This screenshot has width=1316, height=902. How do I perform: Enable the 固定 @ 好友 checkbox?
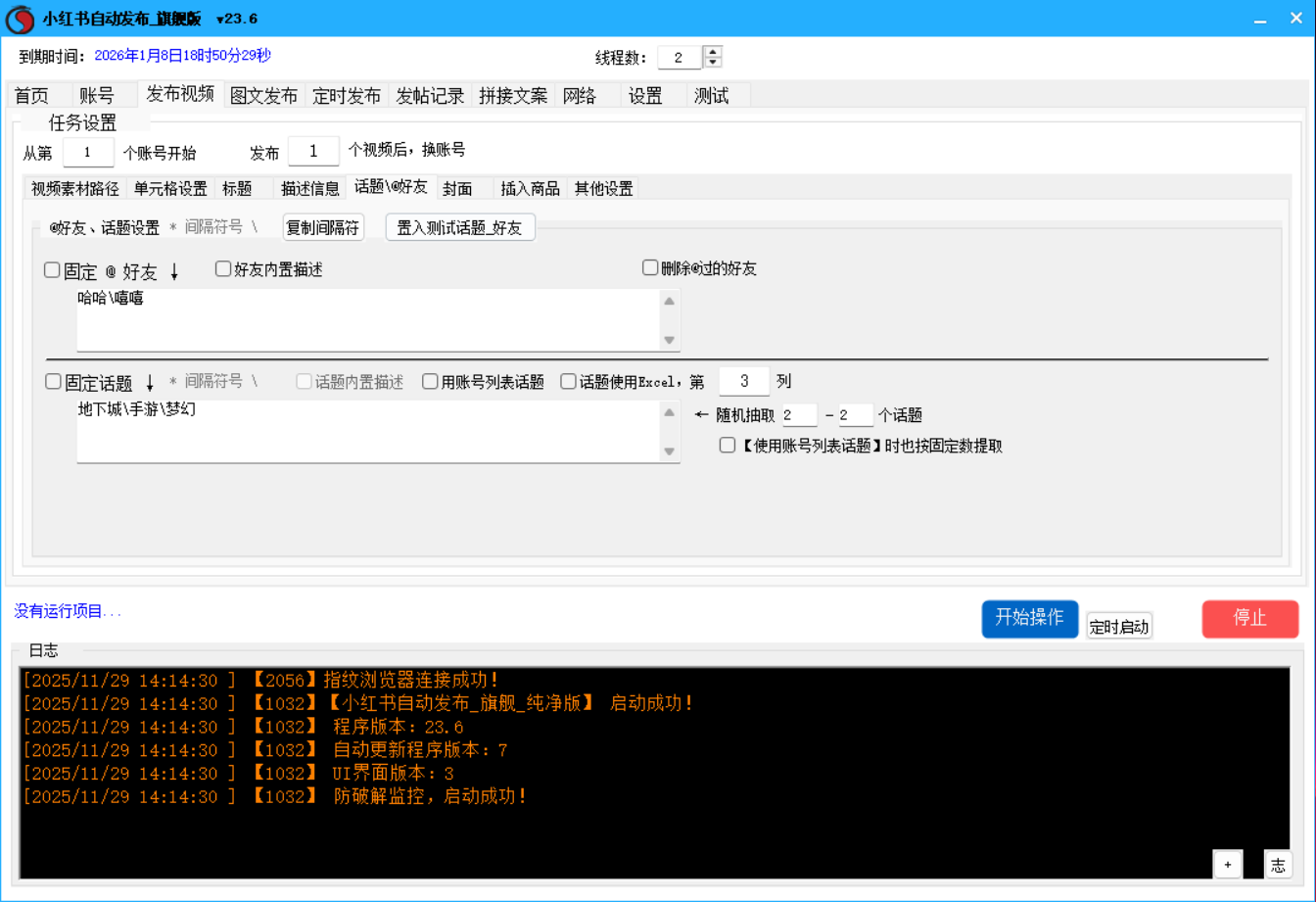point(53,270)
